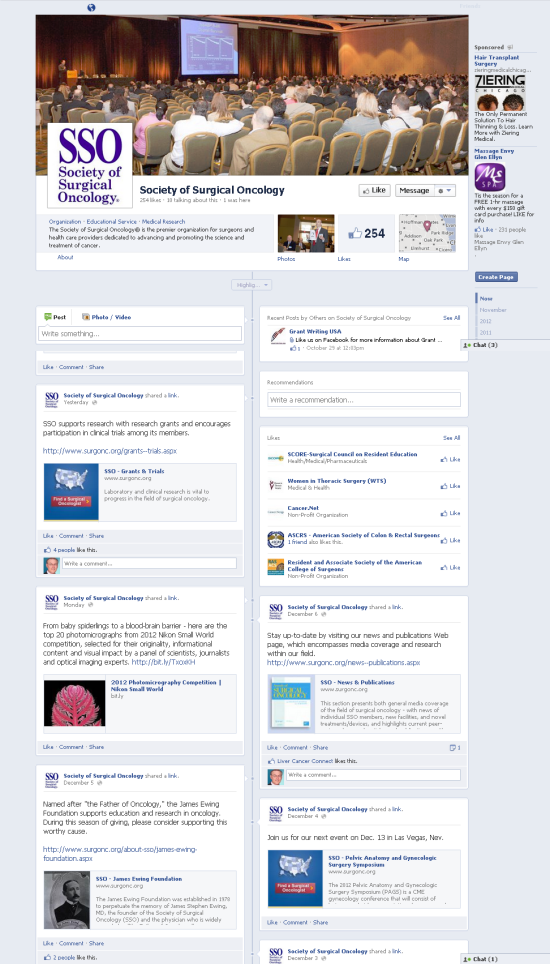This screenshot has height=964, width=550.
Task: Select the Photo / Video tab
Action: tap(106, 317)
